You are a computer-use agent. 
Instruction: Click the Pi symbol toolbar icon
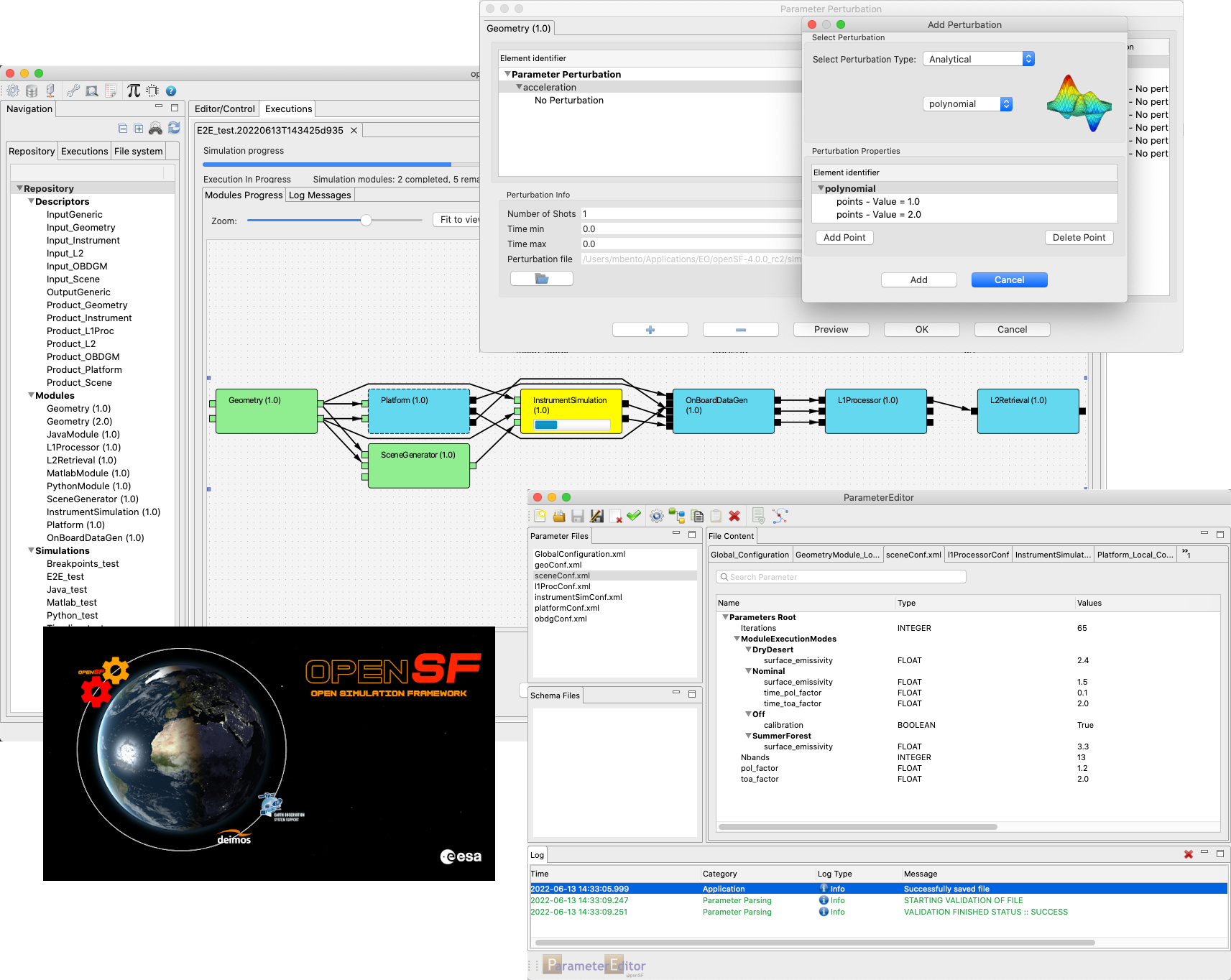(x=134, y=91)
